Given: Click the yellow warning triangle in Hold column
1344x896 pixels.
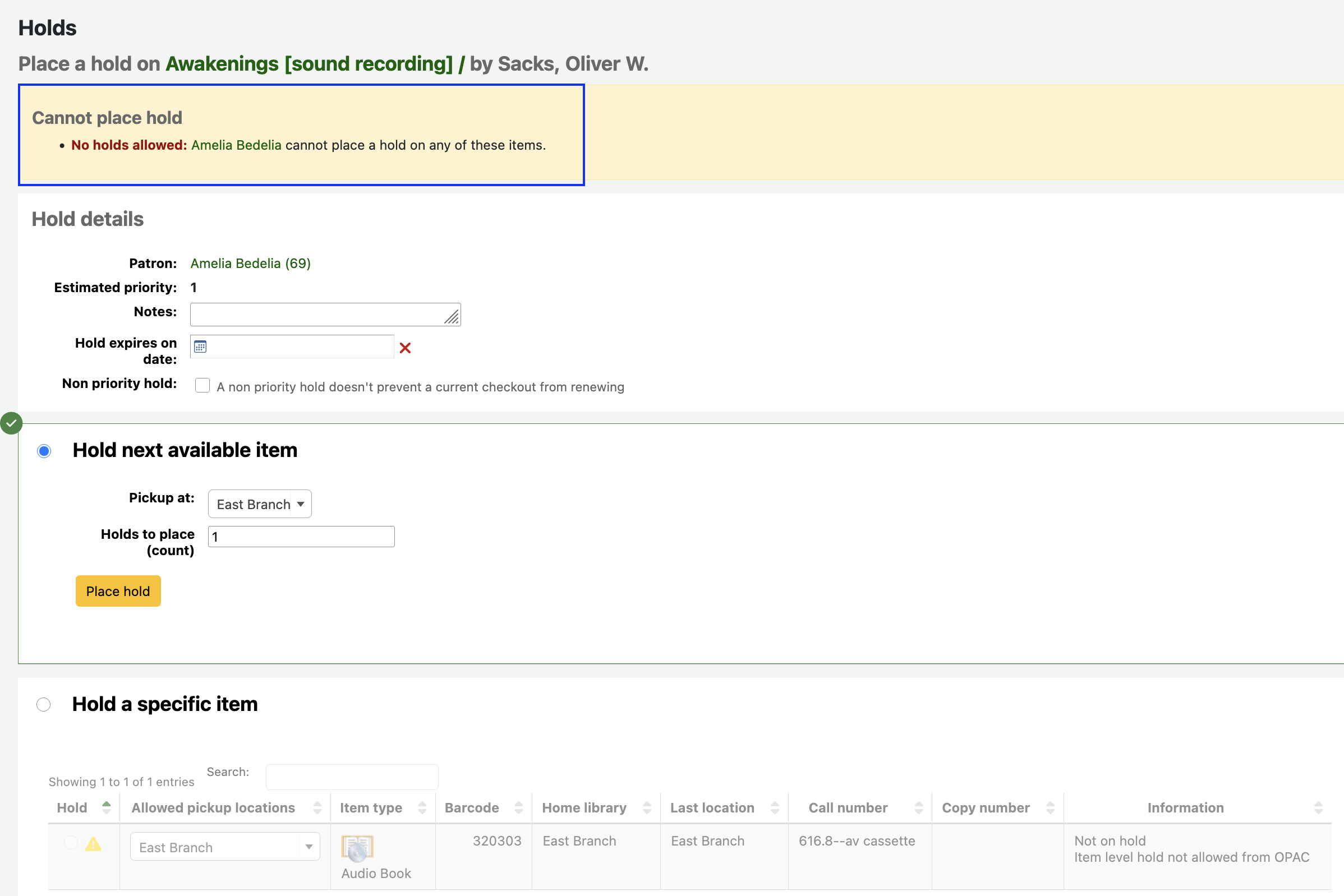Looking at the screenshot, I should pos(93,844).
